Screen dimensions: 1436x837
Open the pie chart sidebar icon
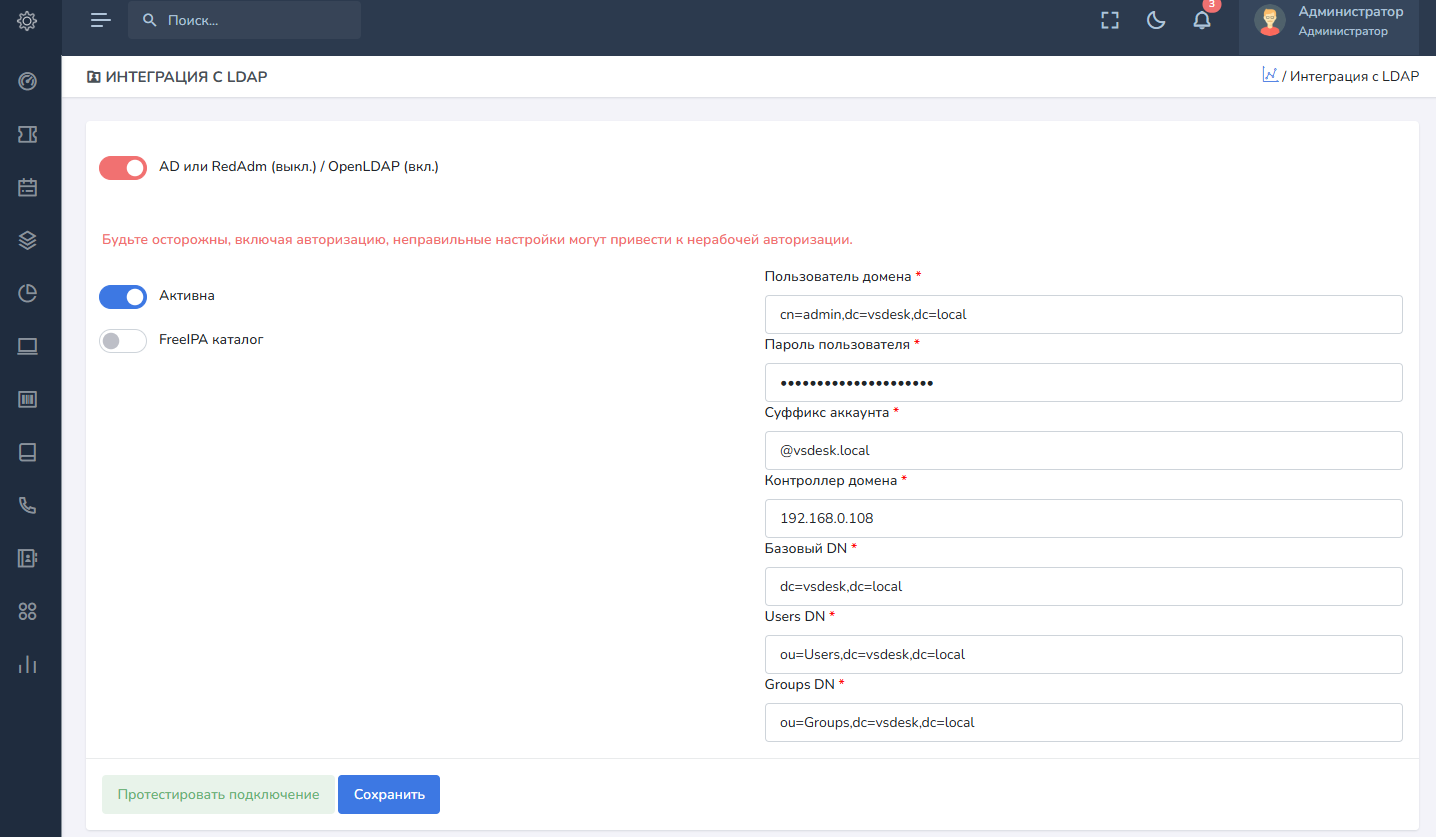[x=27, y=293]
